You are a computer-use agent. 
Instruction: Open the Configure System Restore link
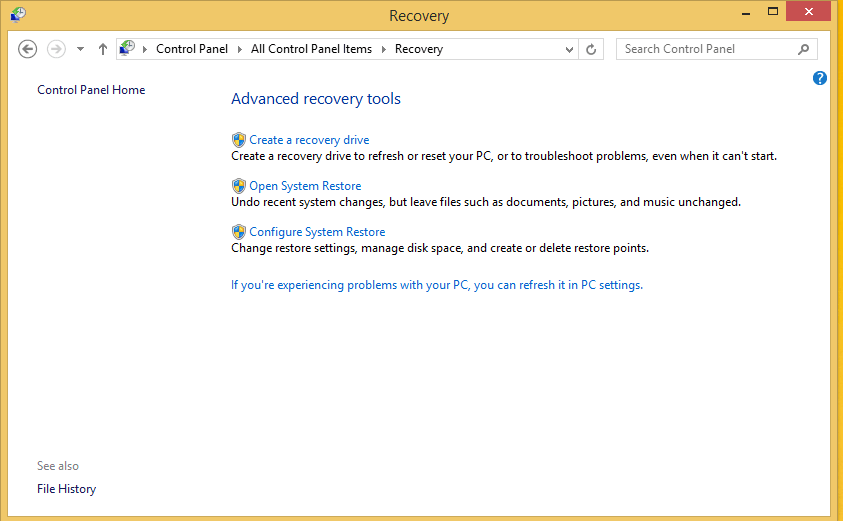coord(317,232)
